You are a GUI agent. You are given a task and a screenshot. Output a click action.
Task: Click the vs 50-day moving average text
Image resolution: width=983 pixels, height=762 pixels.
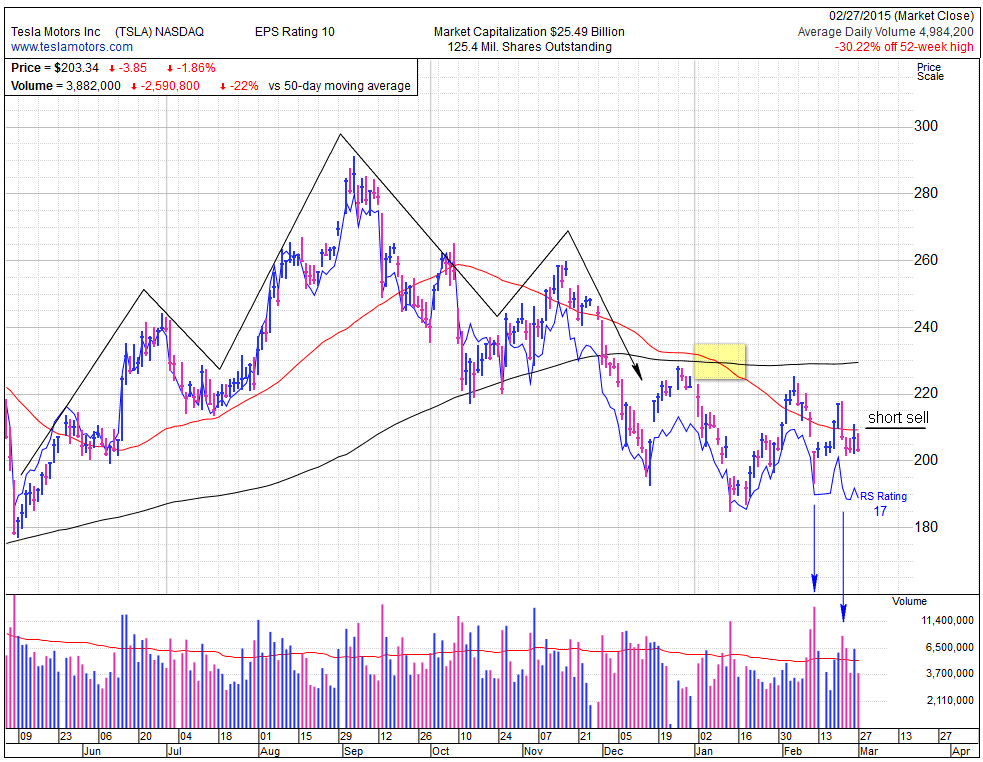(x=339, y=86)
